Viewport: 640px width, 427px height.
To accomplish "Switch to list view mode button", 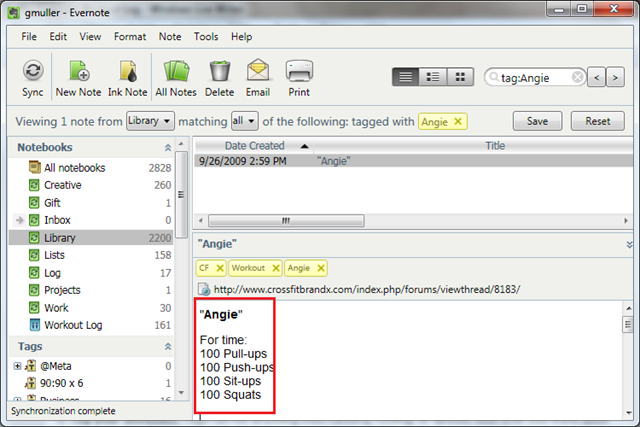I will (x=405, y=77).
